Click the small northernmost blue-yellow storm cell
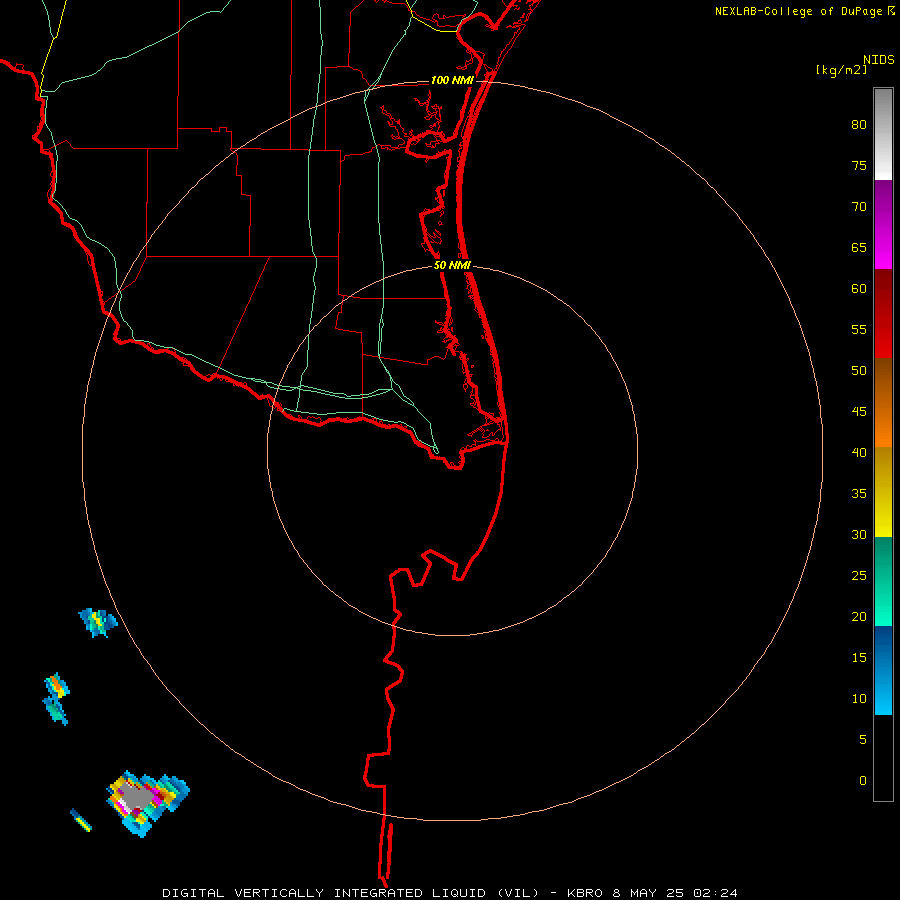Viewport: 900px width, 900px height. pos(98,622)
